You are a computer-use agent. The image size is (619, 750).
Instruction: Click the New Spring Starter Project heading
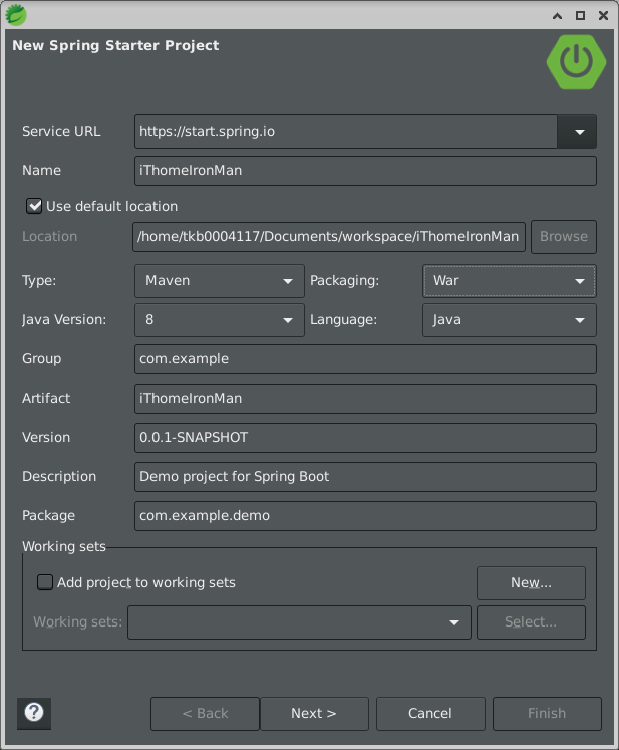[x=116, y=45]
